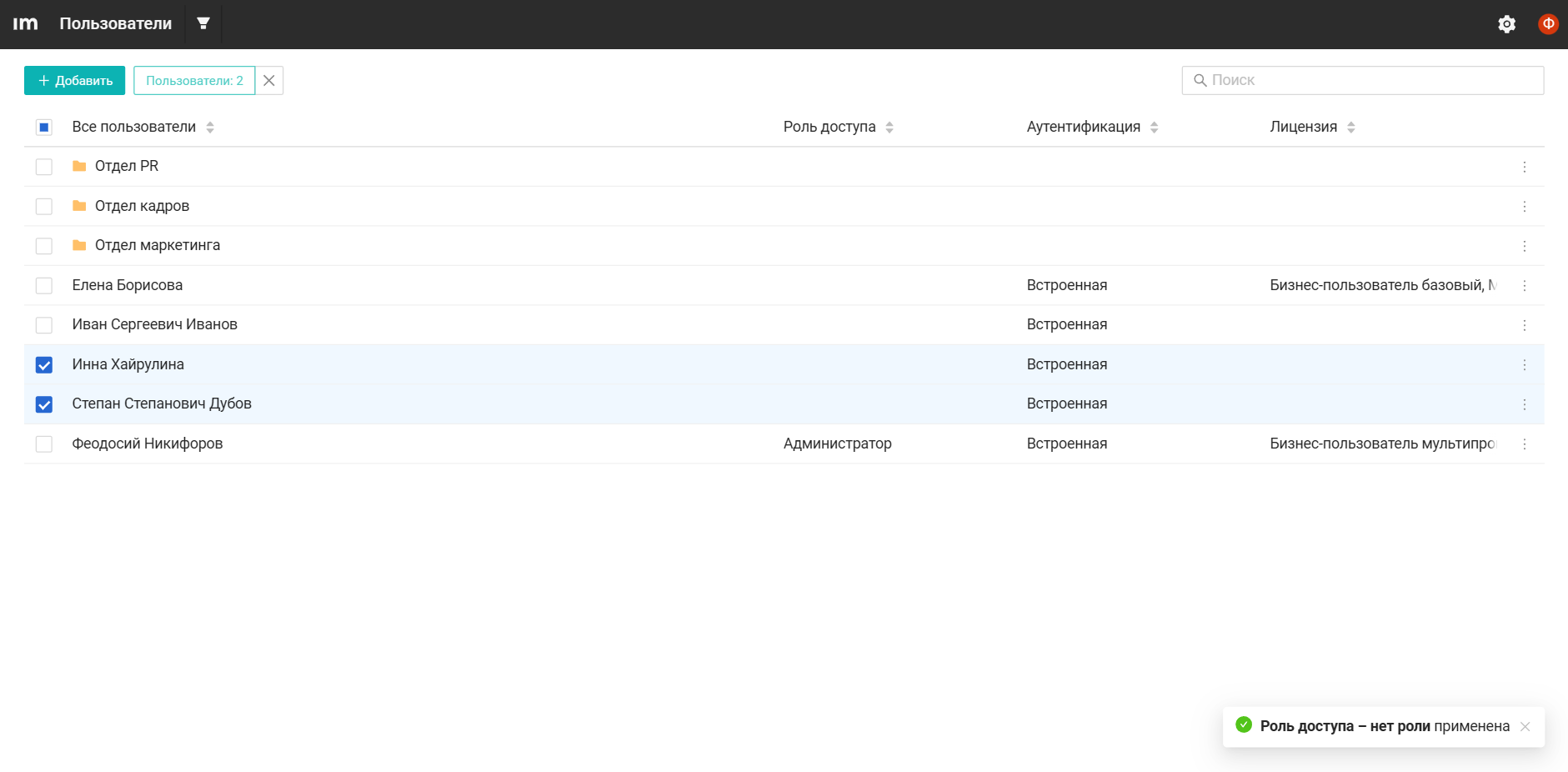Click the Пользователи page title
Viewport: 1568px width, 772px height.
(115, 23)
